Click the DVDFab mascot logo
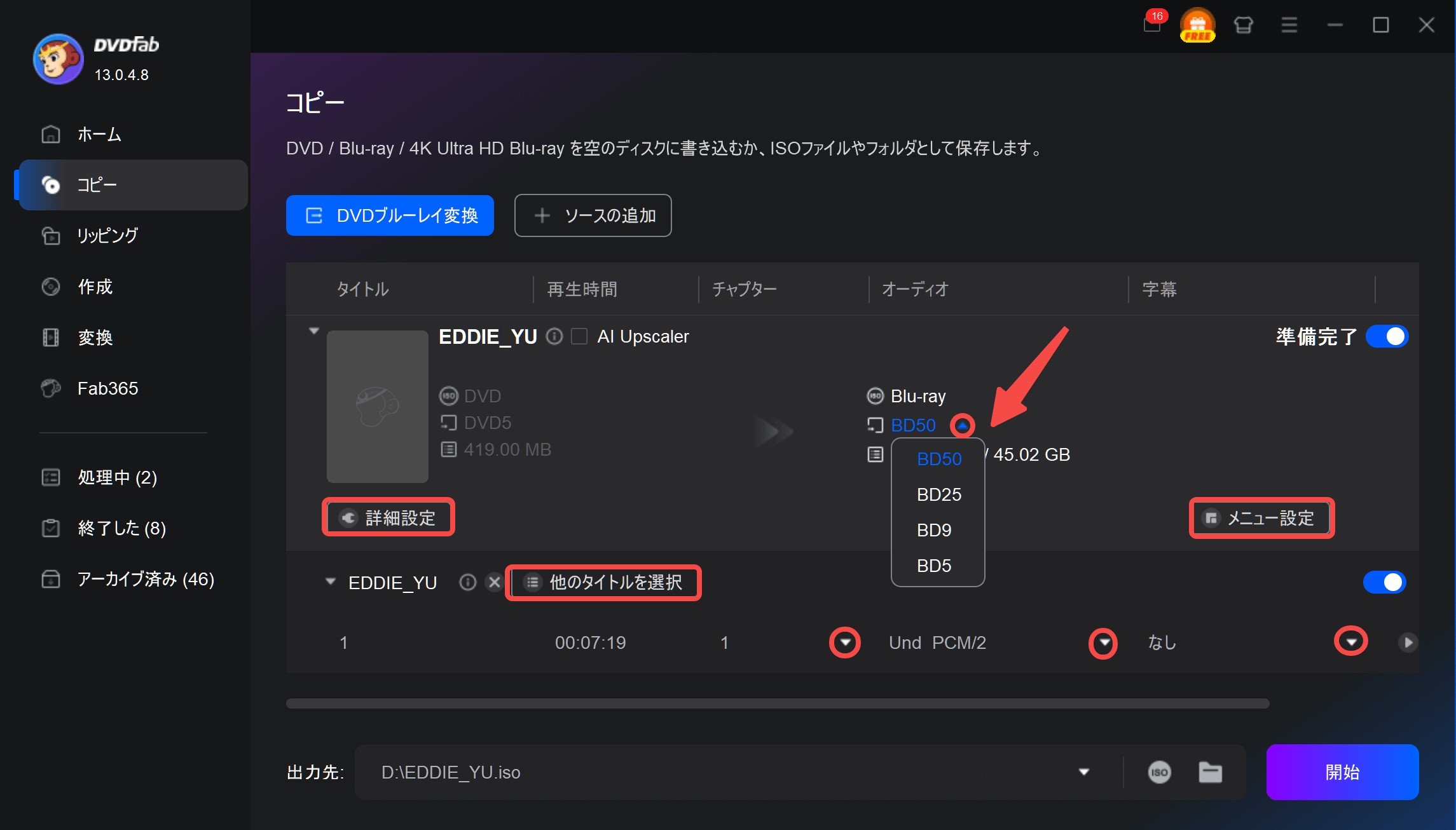 [x=58, y=58]
